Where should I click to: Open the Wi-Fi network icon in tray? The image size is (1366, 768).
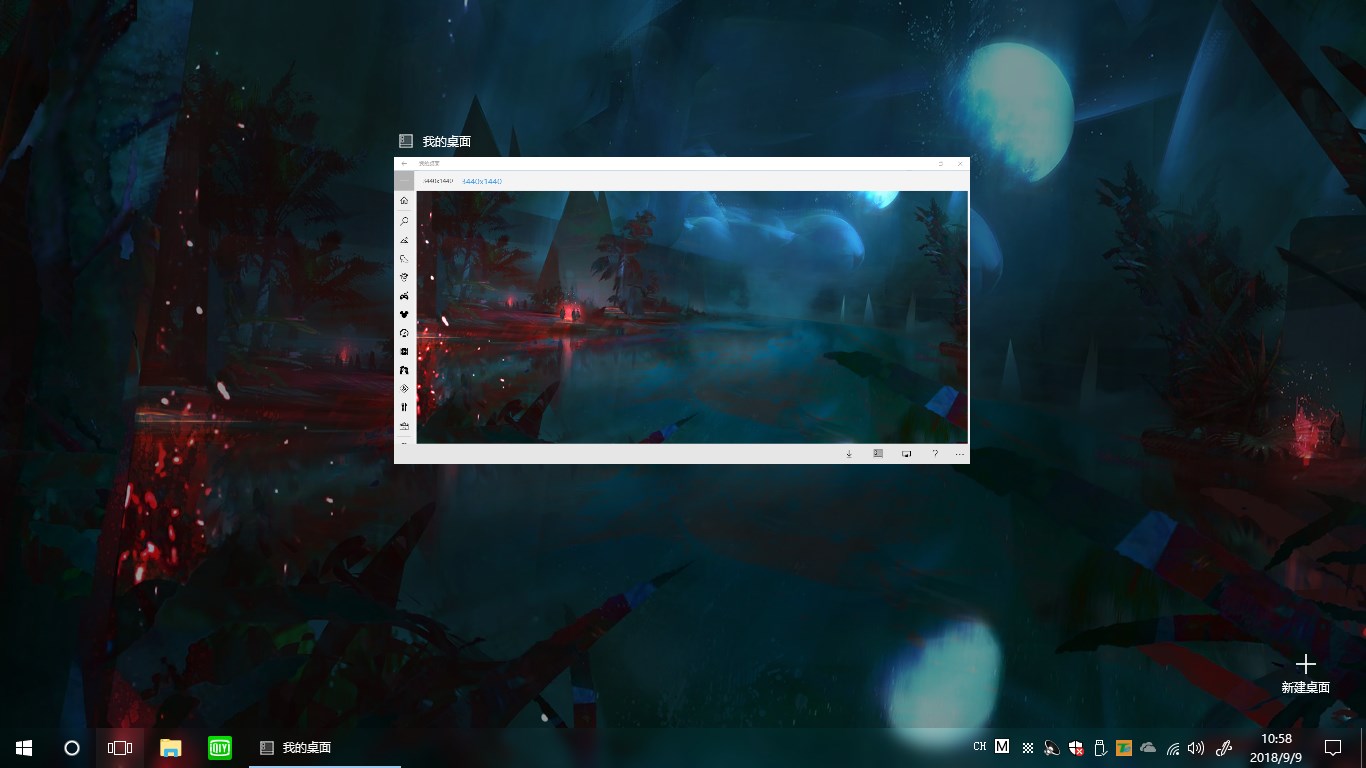coord(1172,747)
